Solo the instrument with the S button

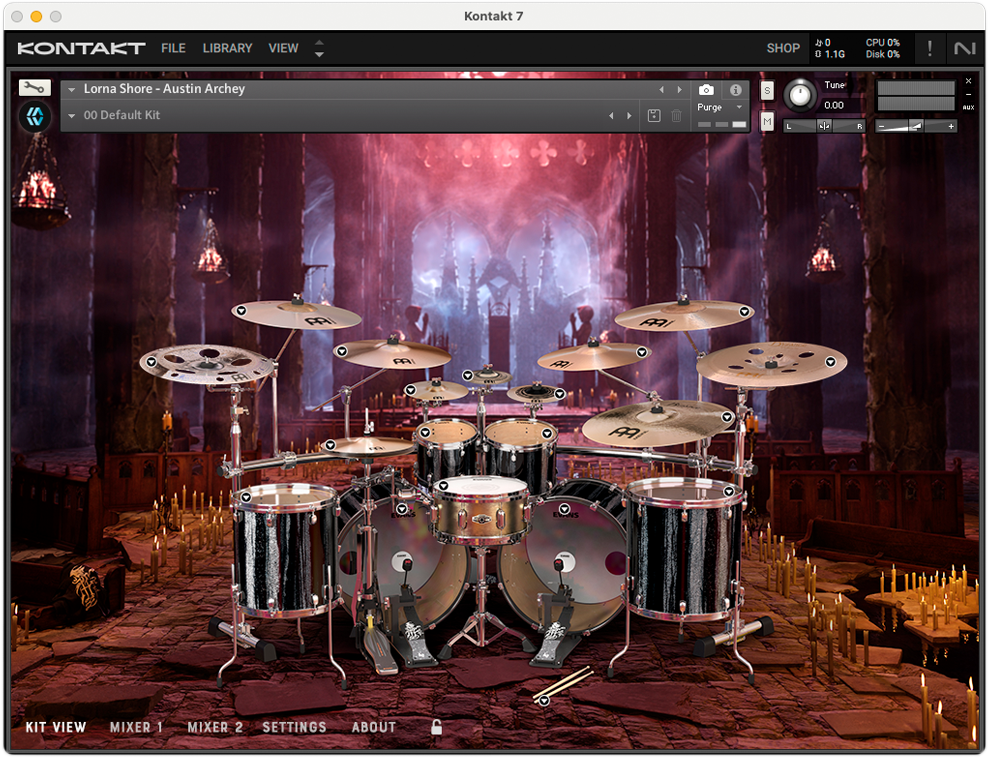766,90
